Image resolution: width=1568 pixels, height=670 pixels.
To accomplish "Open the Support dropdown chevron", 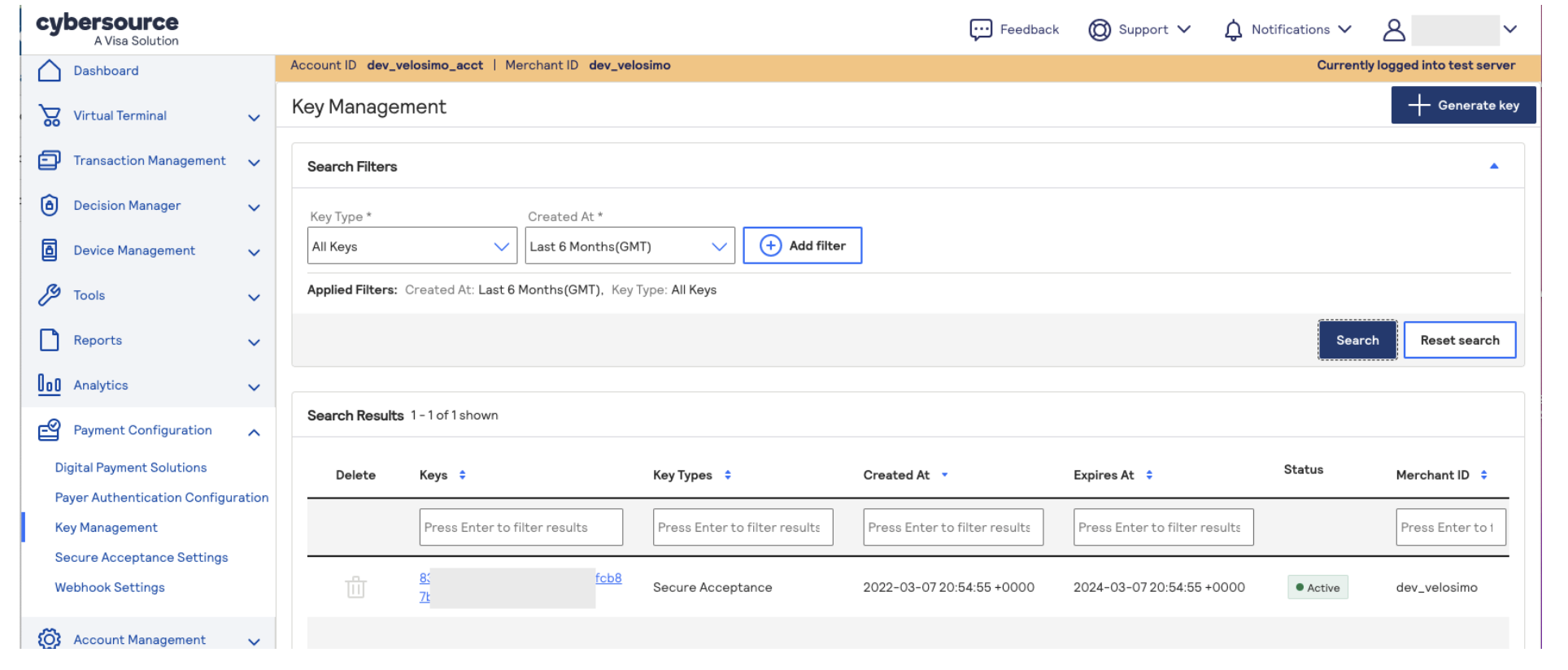I will point(1184,29).
